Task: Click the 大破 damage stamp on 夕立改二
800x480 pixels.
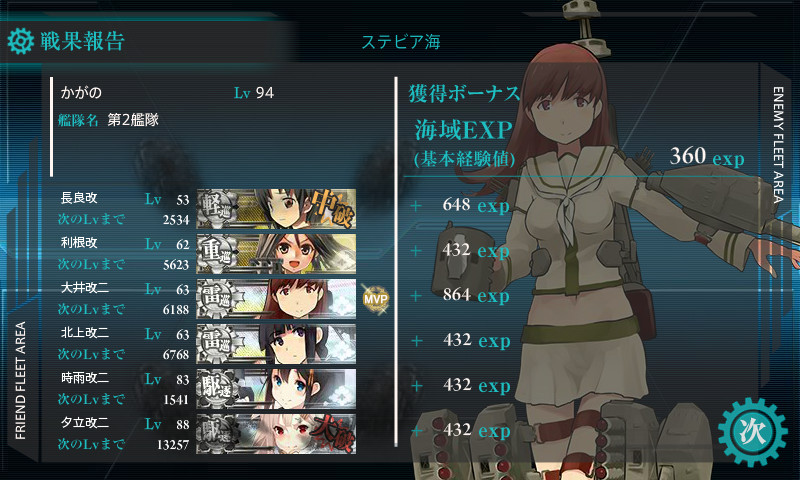Action: (x=333, y=434)
